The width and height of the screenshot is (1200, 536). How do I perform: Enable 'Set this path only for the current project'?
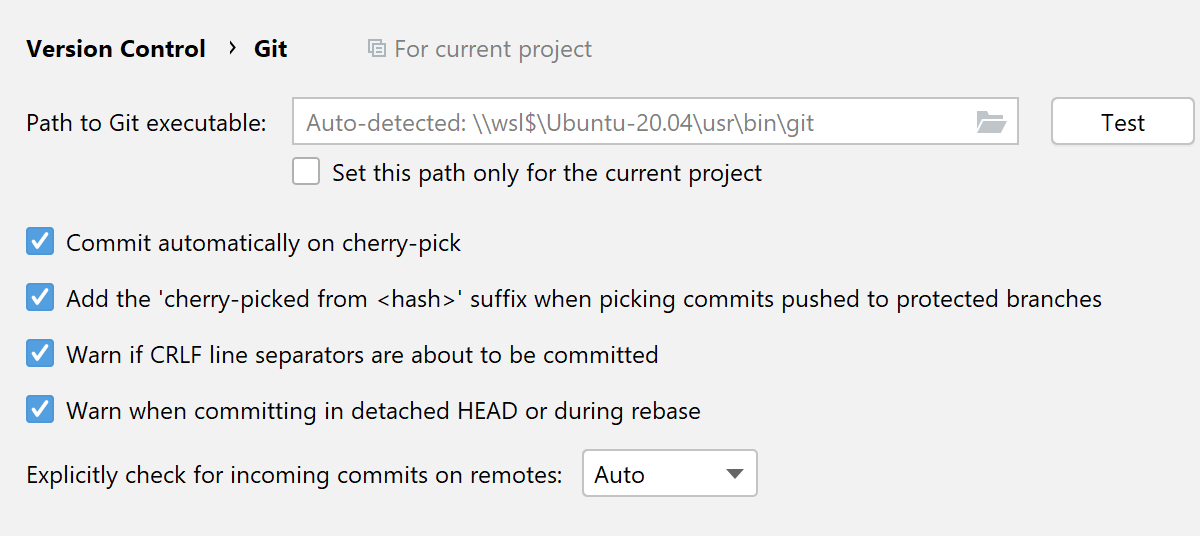click(x=306, y=172)
